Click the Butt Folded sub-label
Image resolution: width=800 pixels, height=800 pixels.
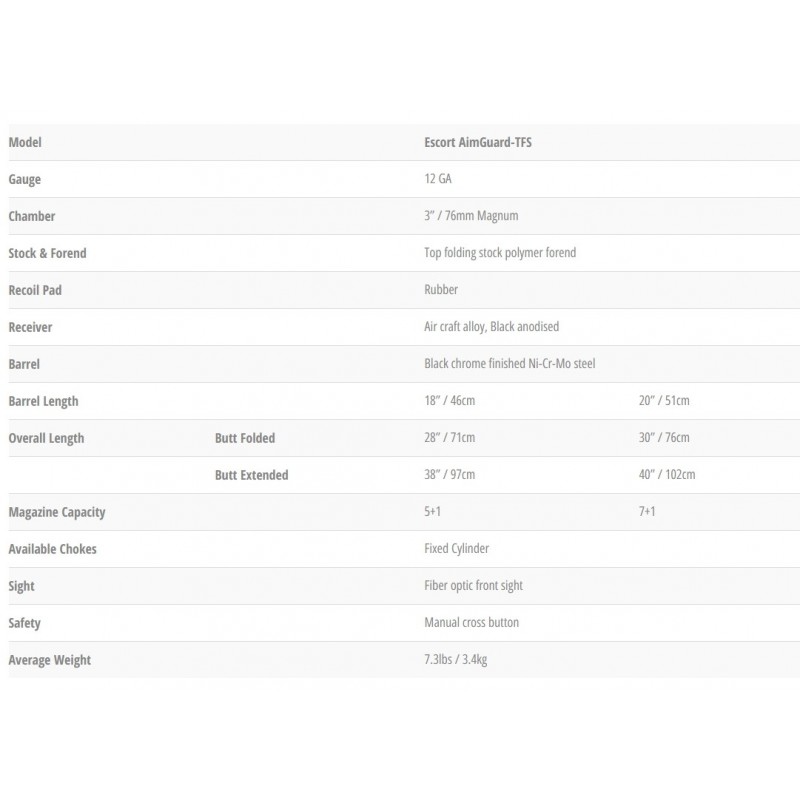pos(245,438)
